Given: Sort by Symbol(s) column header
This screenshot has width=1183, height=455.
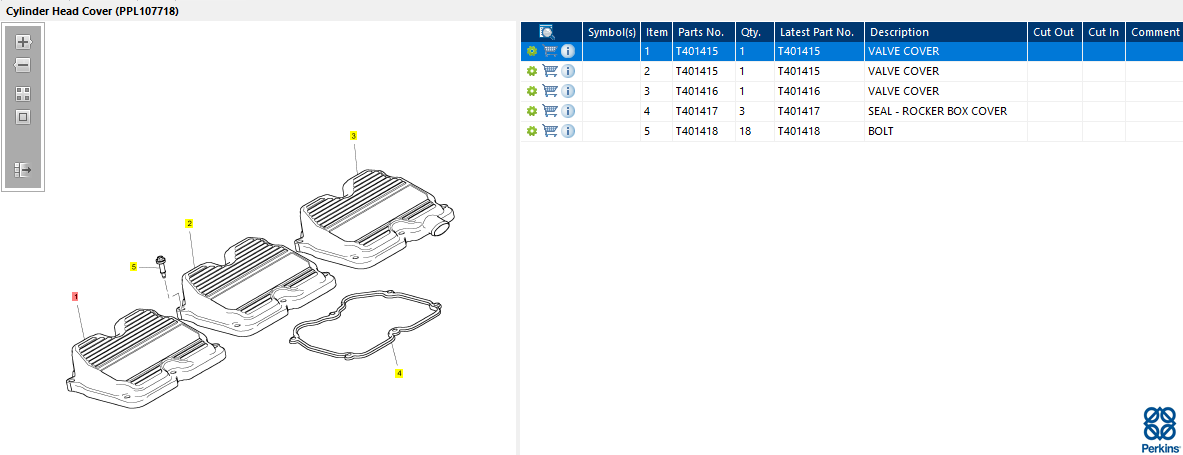Looking at the screenshot, I should 612,32.
